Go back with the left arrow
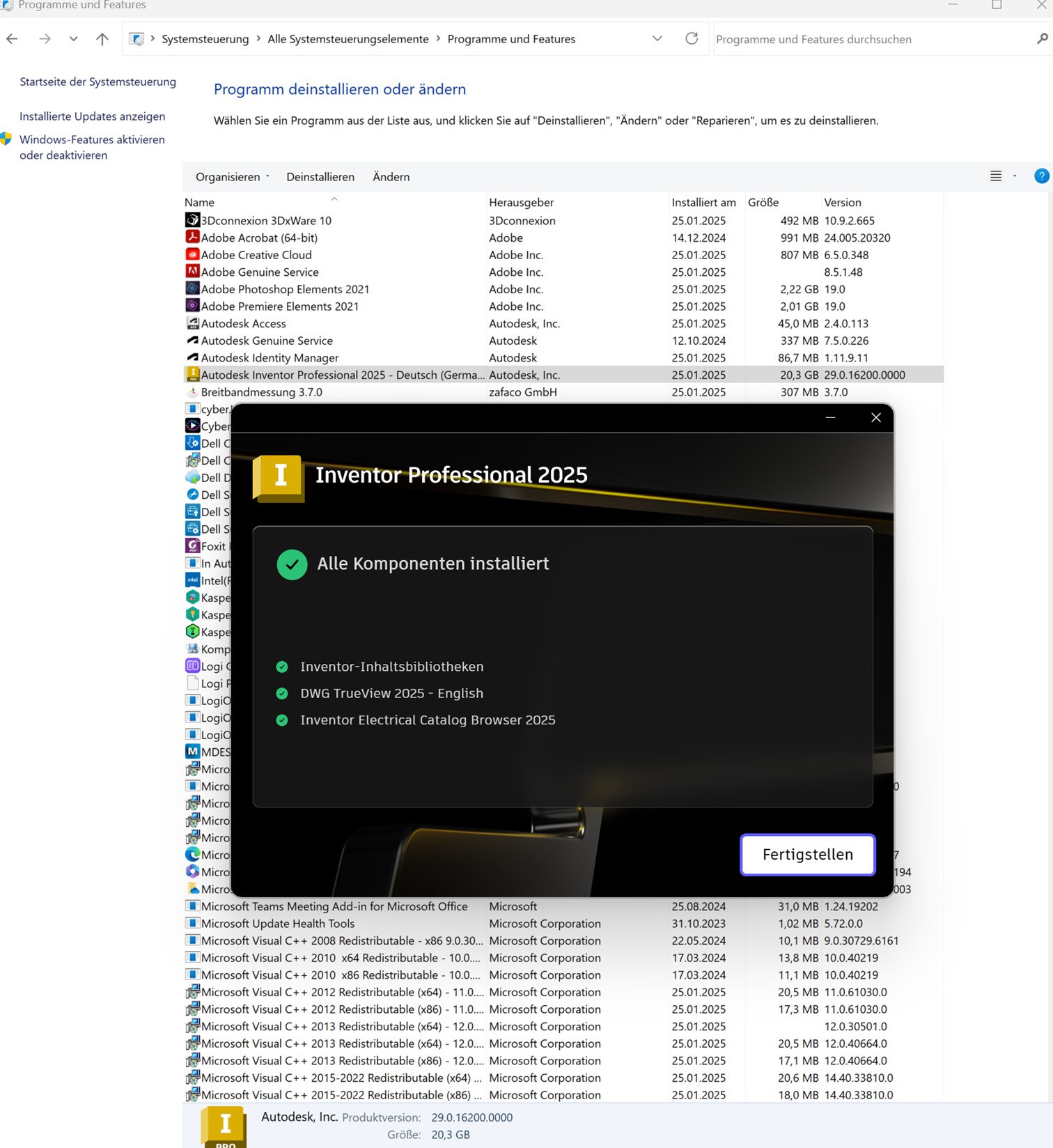1053x1148 pixels. pyautogui.click(x=13, y=39)
